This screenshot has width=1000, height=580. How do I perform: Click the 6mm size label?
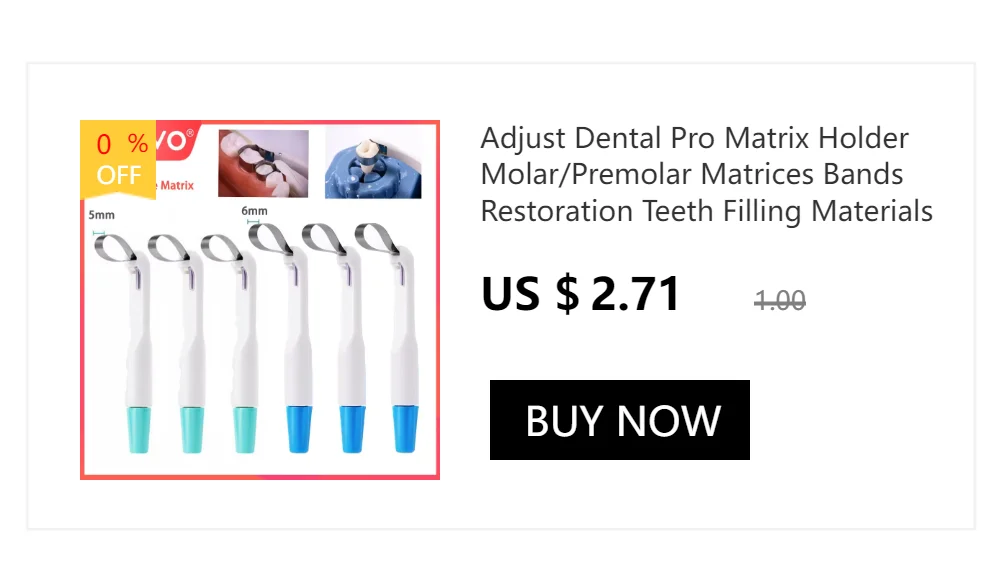point(254,211)
